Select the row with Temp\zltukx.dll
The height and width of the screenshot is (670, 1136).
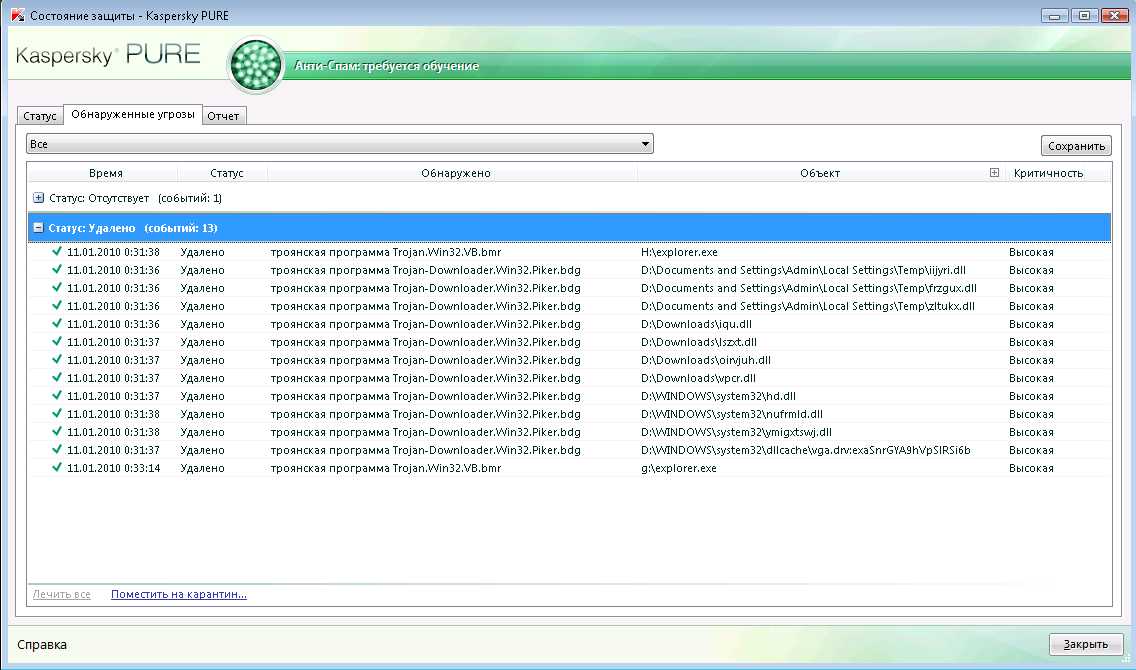[569, 306]
